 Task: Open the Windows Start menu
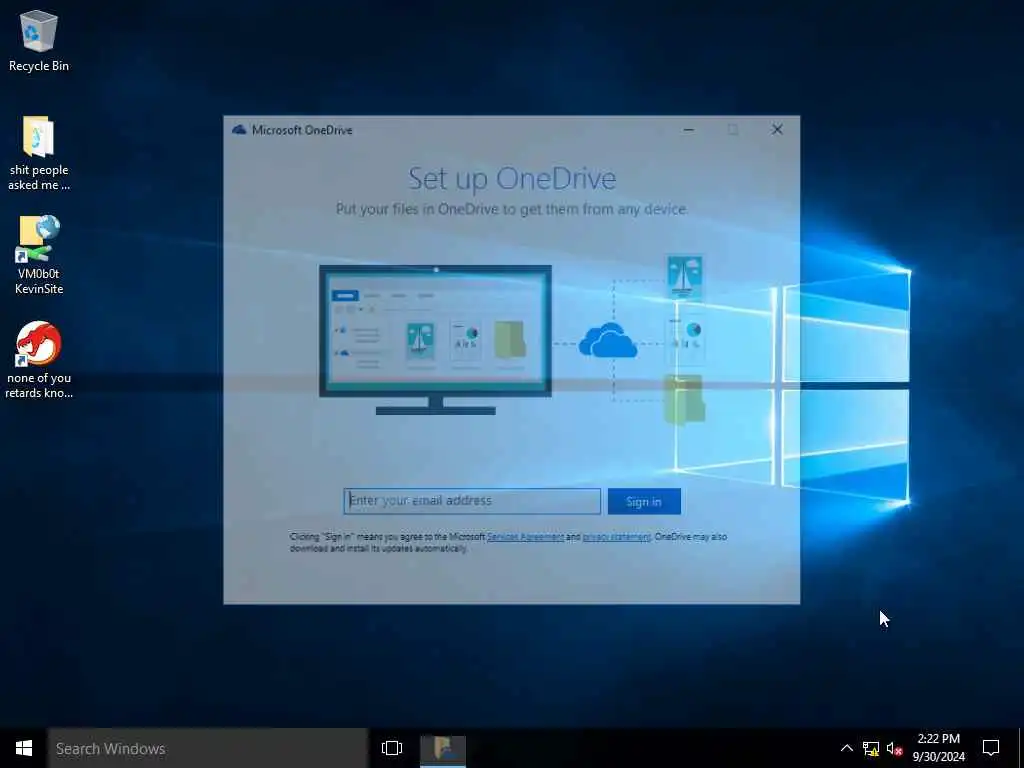[24, 748]
